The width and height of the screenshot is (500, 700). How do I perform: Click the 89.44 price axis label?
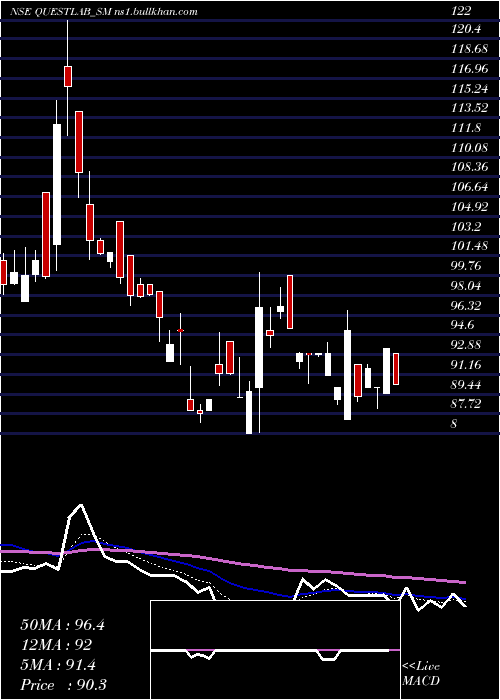467,384
